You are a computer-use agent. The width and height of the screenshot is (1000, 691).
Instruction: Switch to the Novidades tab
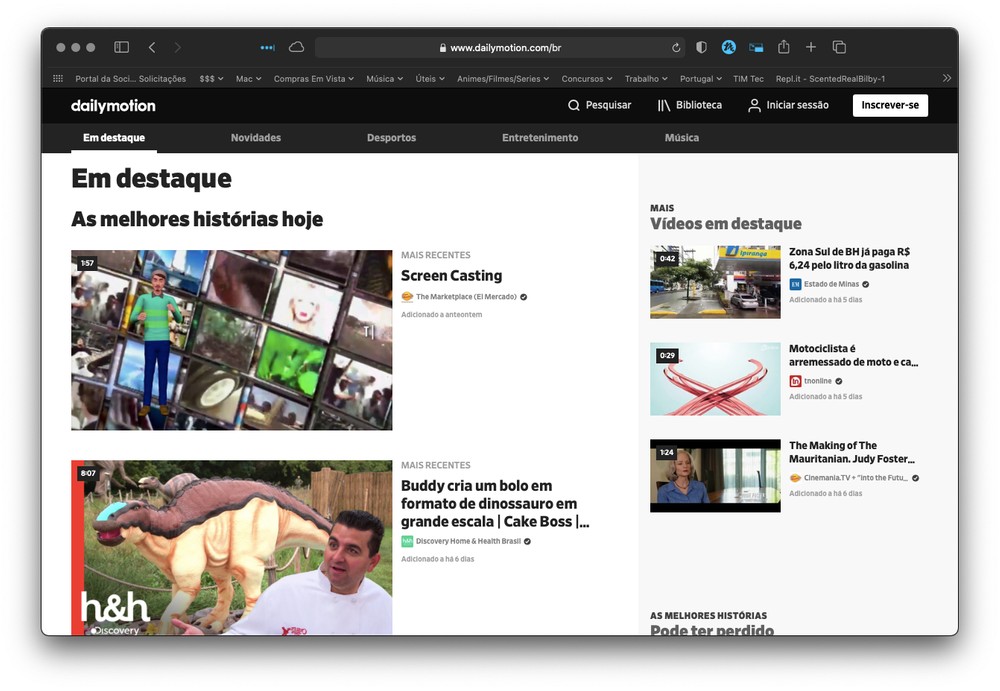pyautogui.click(x=256, y=138)
